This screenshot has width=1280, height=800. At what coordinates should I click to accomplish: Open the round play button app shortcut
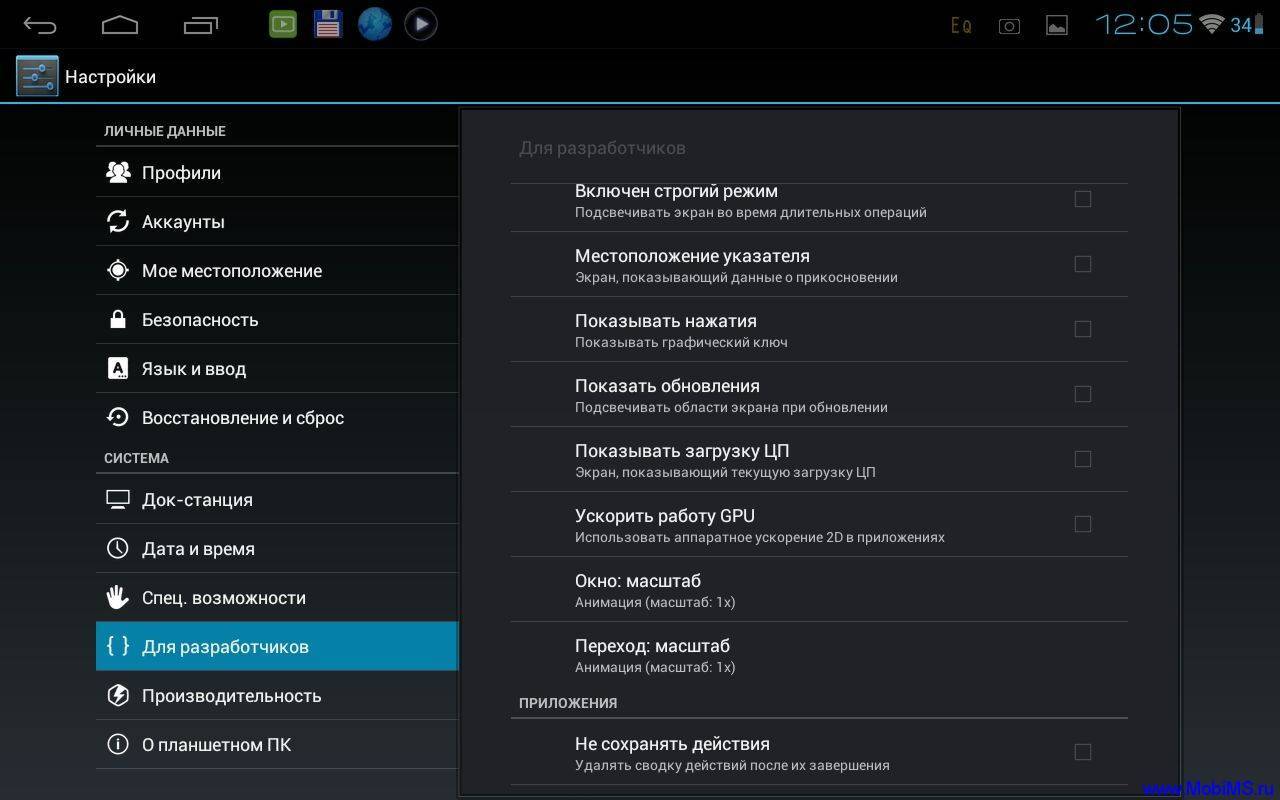coord(421,24)
